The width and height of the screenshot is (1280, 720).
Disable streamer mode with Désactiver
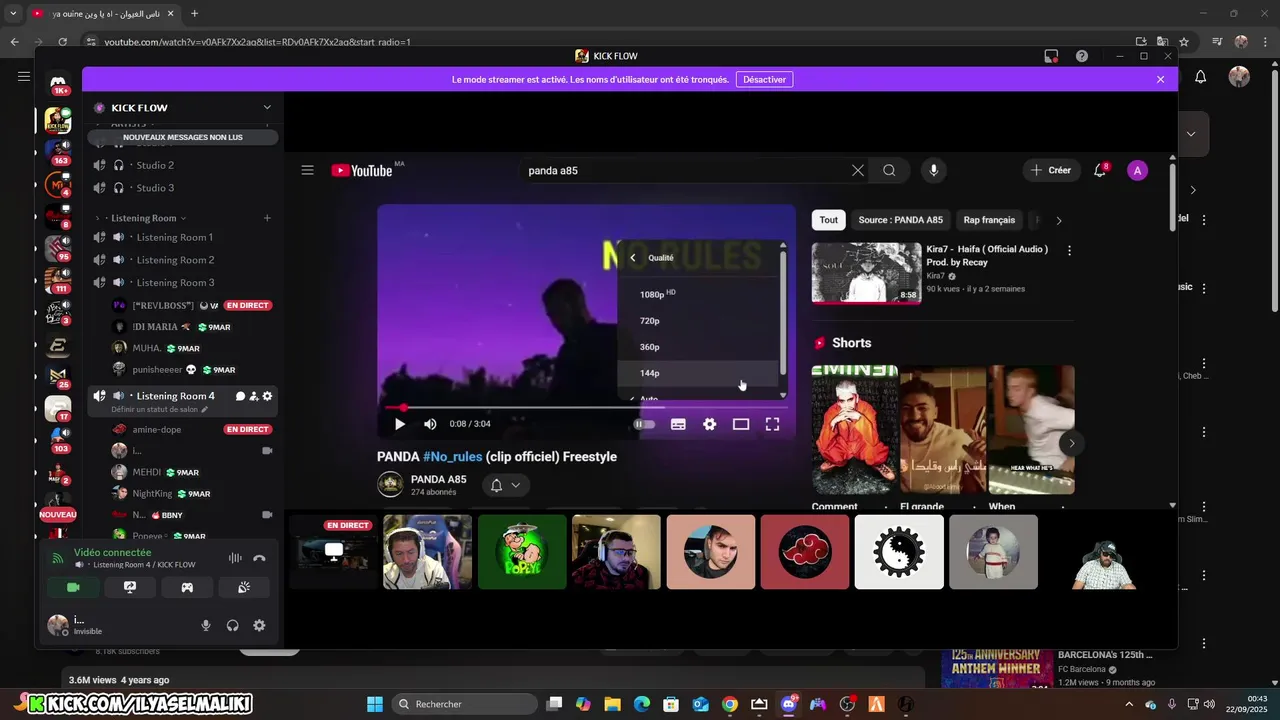pyautogui.click(x=765, y=79)
